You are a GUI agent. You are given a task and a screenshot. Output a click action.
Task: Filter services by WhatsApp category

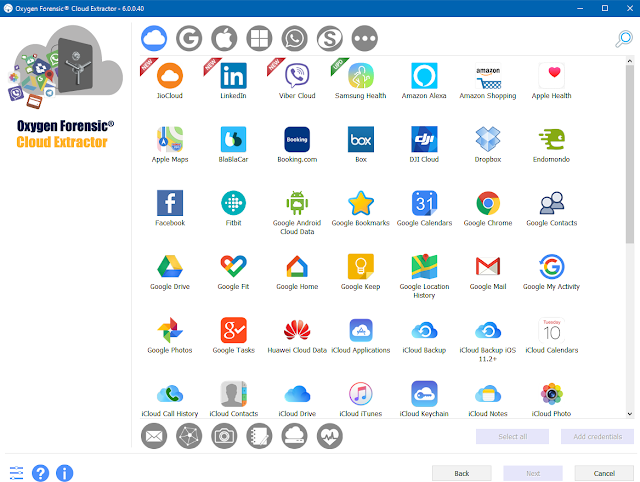[x=294, y=38]
